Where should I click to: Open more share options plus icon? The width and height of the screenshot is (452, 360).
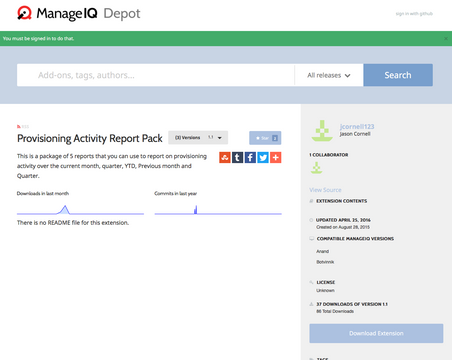point(275,157)
